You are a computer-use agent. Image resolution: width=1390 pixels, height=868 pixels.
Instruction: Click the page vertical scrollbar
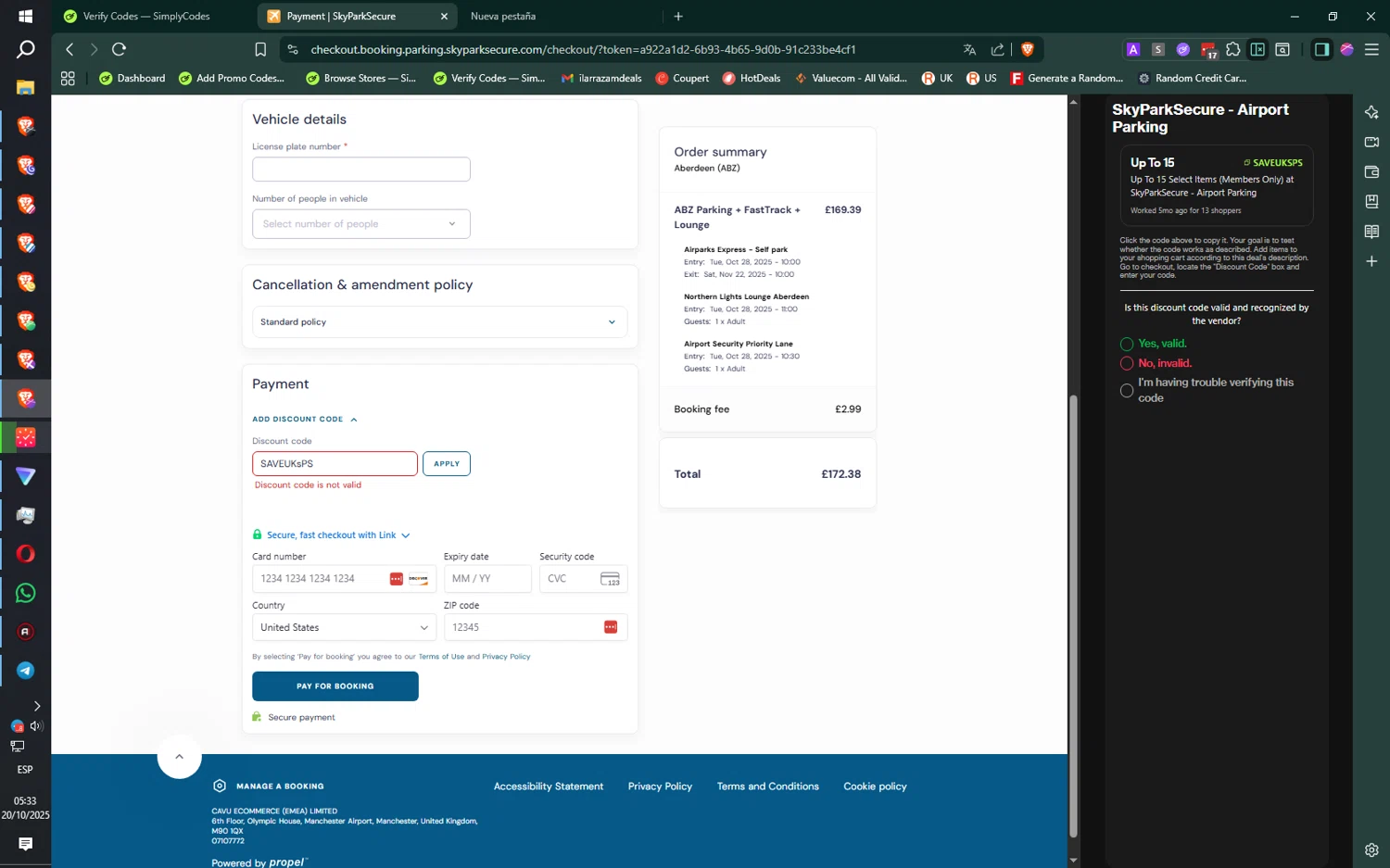[1073, 616]
